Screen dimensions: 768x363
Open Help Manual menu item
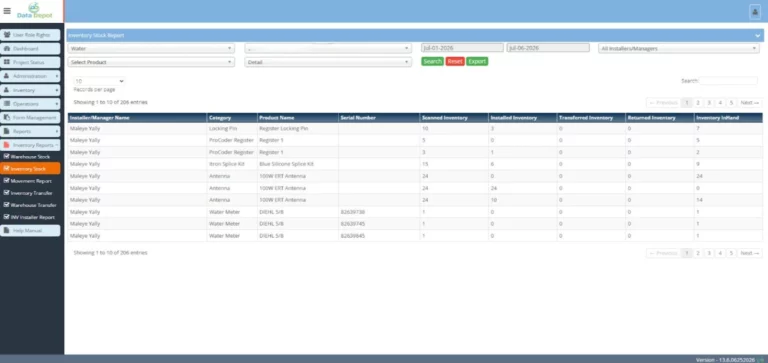pyautogui.click(x=30, y=230)
